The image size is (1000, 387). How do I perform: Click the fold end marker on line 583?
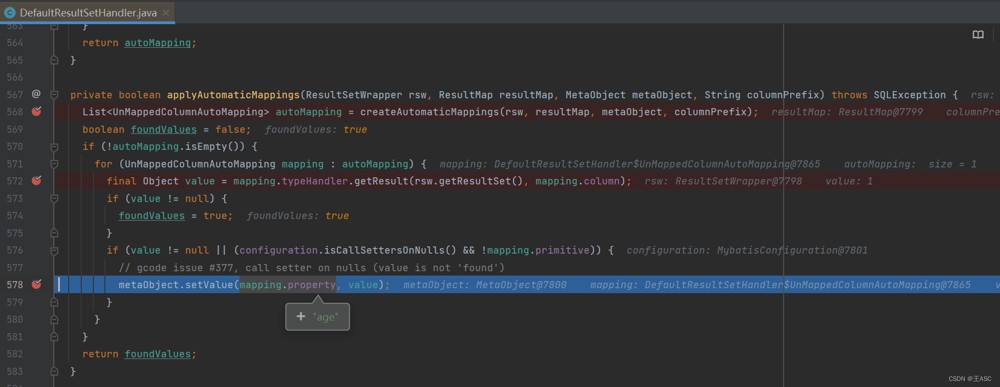[54, 371]
